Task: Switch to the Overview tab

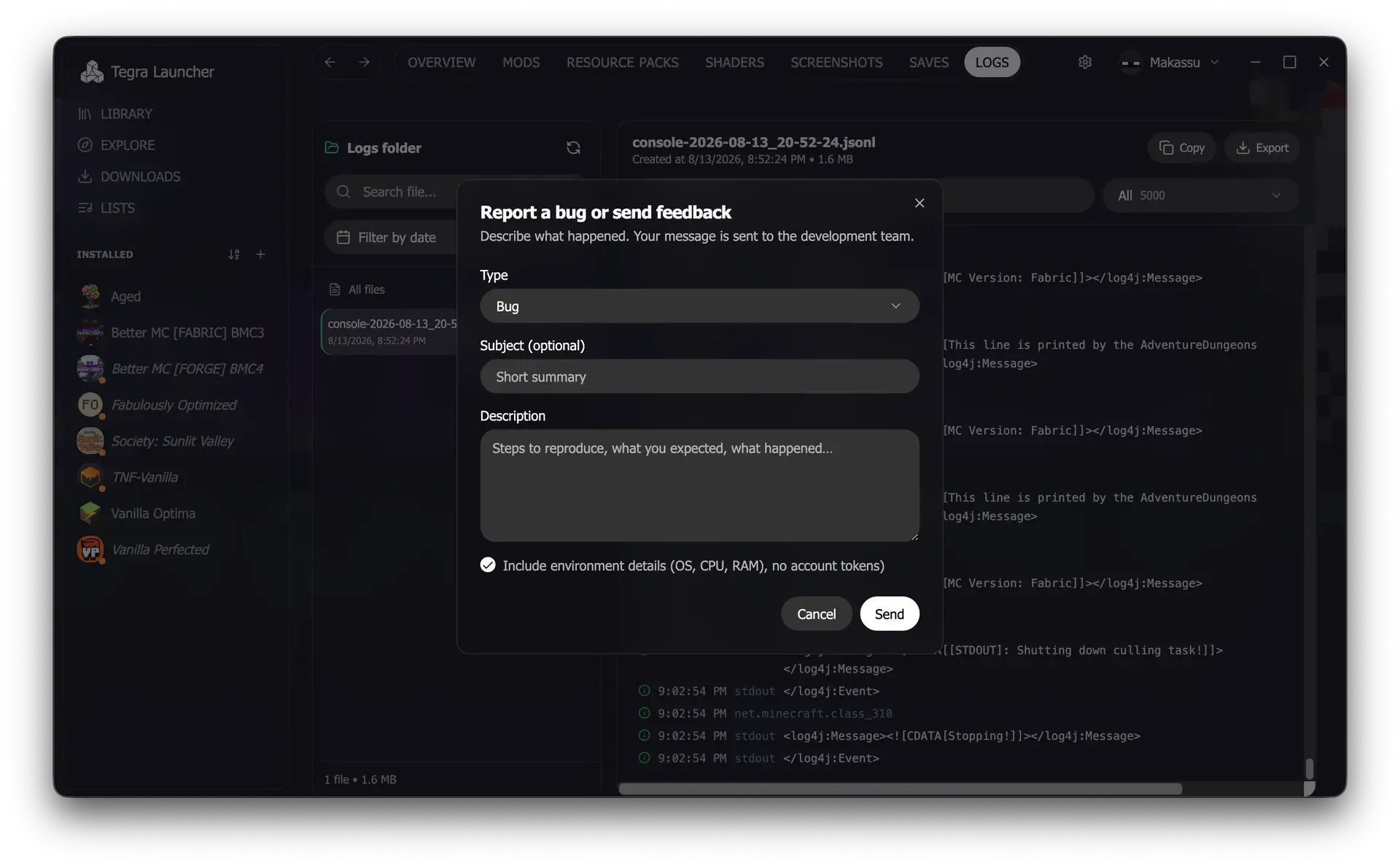Action: click(x=441, y=63)
